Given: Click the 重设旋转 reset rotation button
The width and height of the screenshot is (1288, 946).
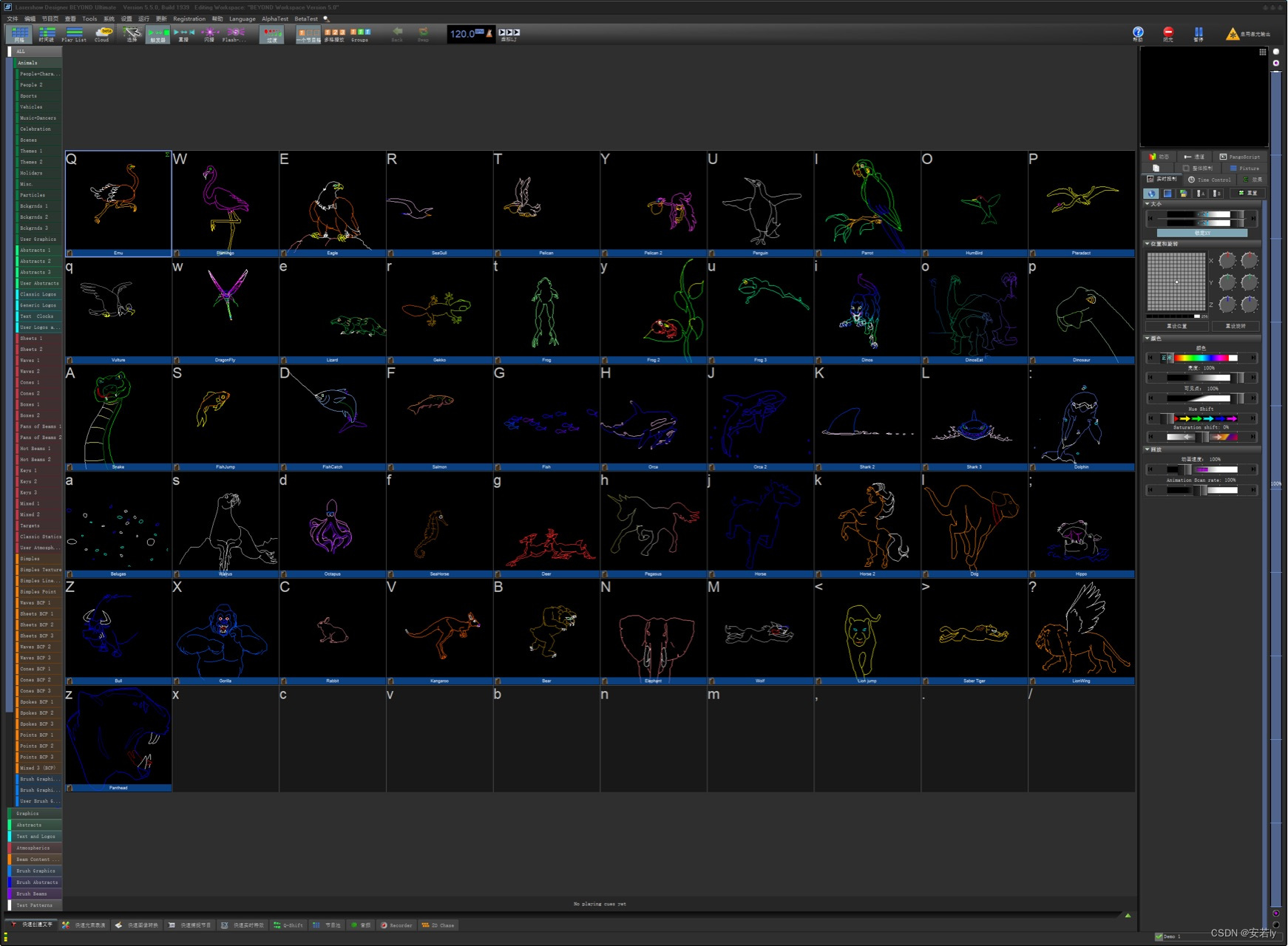Looking at the screenshot, I should [1235, 326].
